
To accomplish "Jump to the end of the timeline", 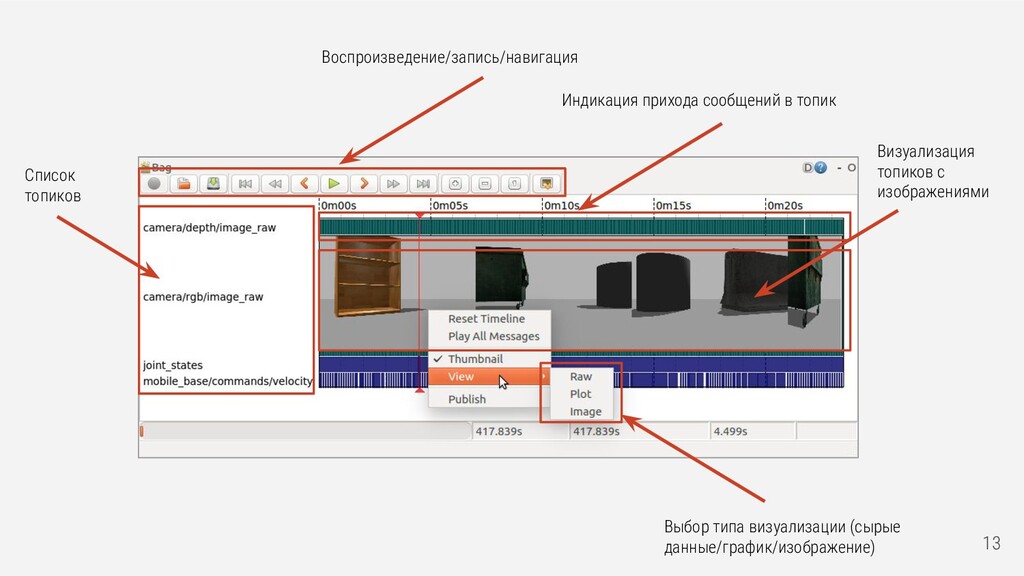I will (423, 184).
